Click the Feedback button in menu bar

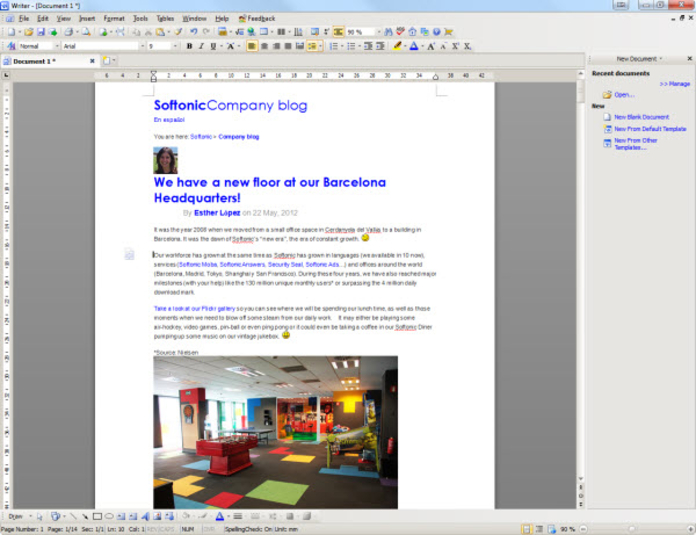pos(257,18)
